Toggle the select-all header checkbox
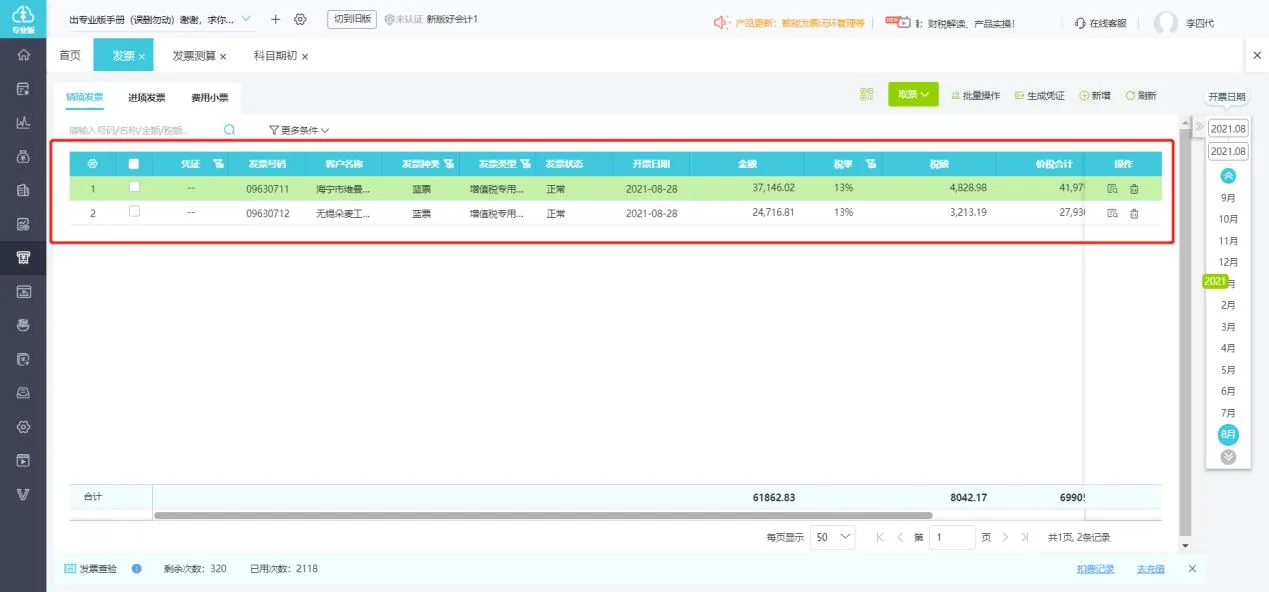The height and width of the screenshot is (592, 1269). click(x=134, y=164)
